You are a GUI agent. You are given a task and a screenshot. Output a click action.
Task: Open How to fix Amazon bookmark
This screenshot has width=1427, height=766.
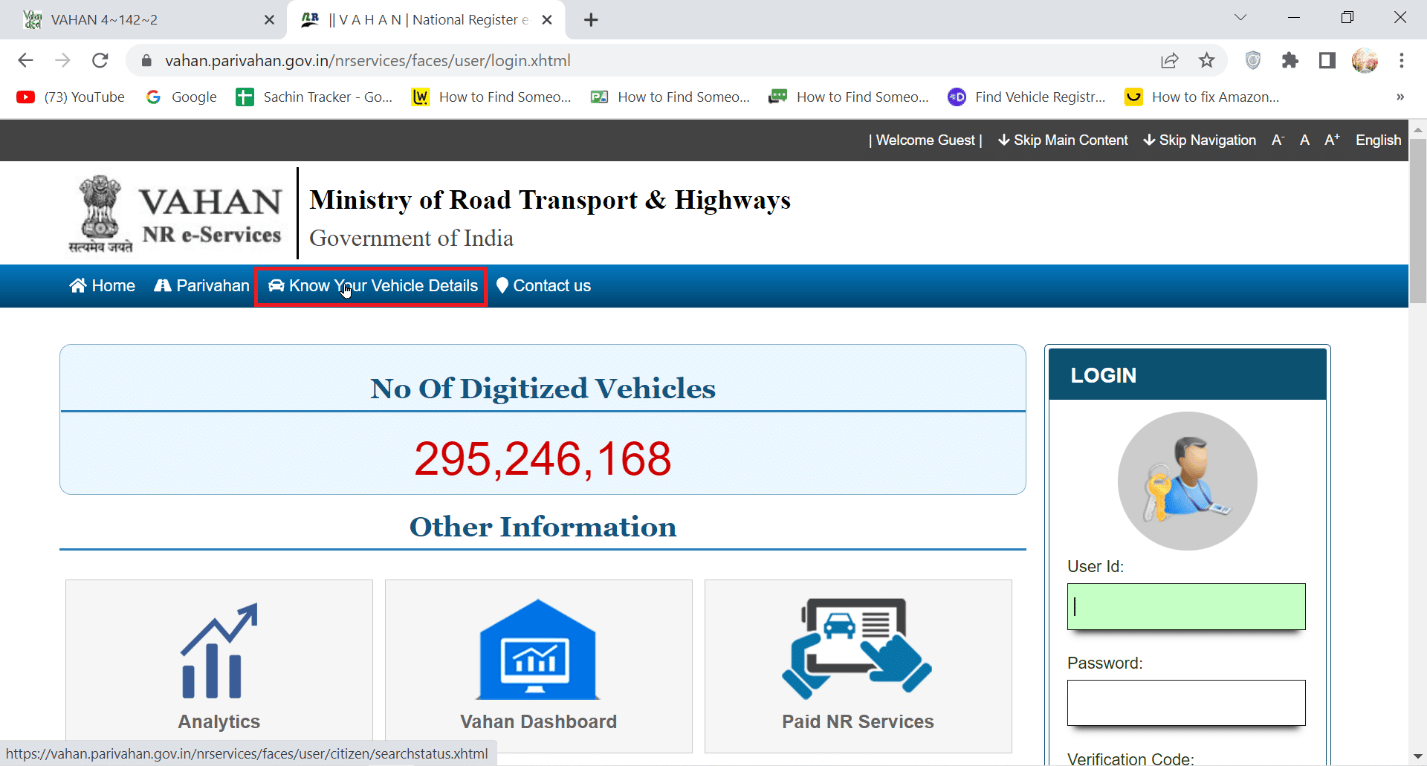pyautogui.click(x=1202, y=97)
